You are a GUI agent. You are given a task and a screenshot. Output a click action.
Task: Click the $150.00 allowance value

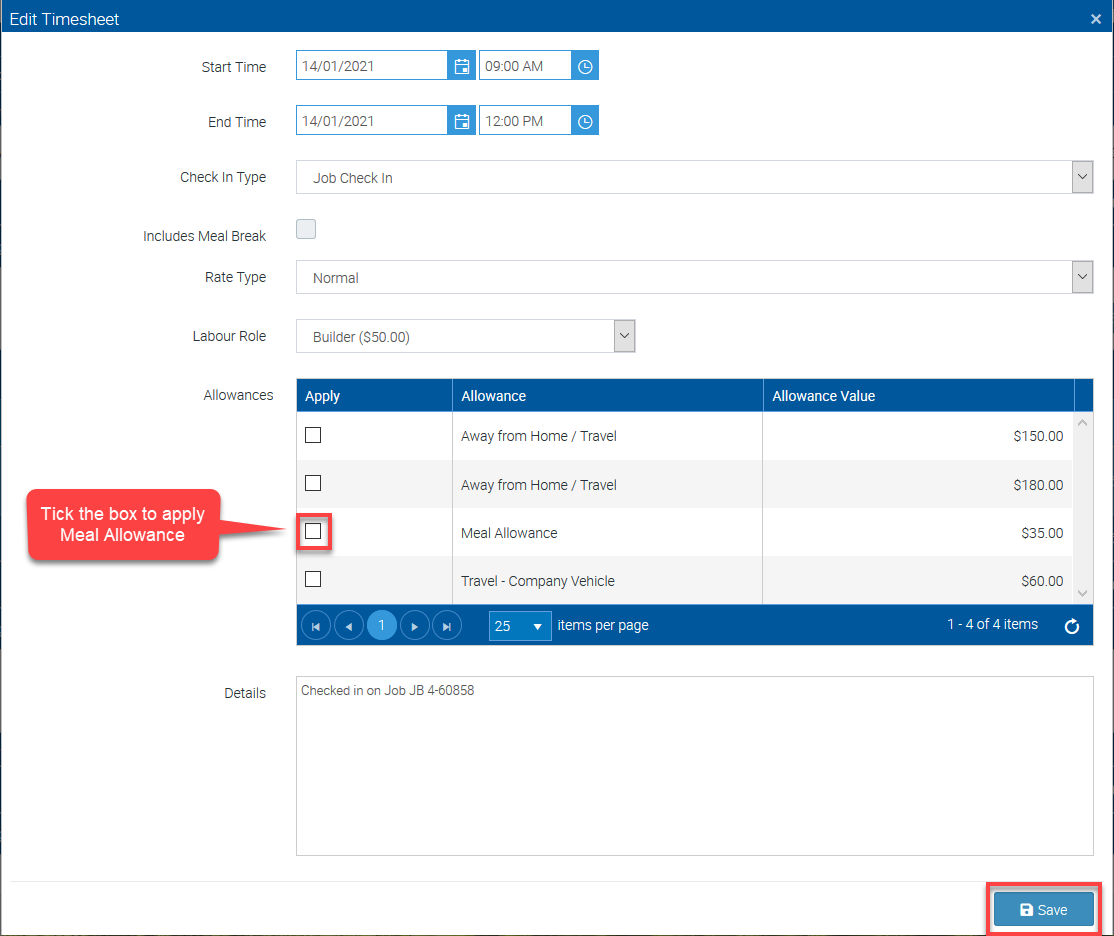1038,436
